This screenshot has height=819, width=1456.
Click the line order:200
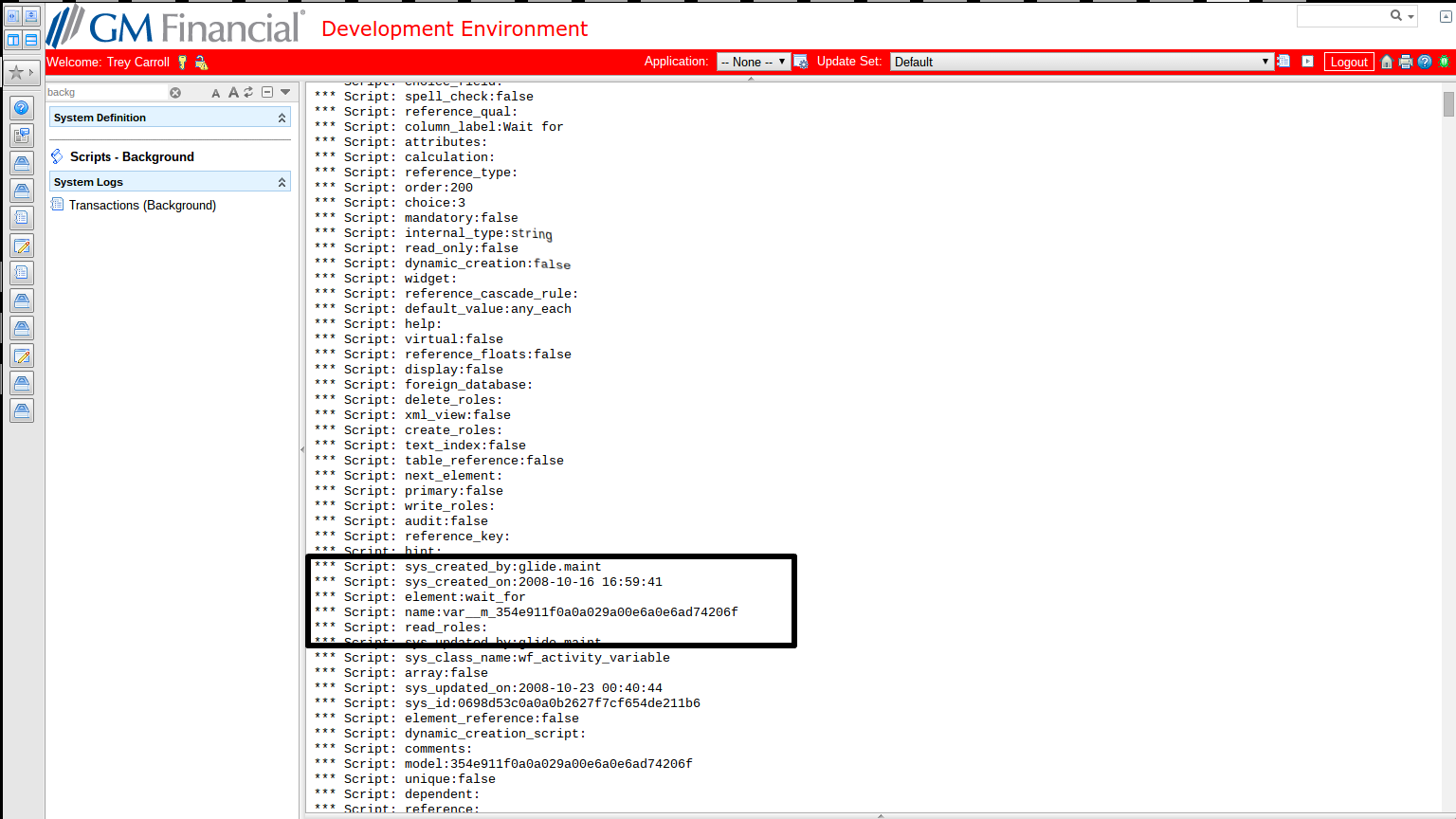tap(393, 188)
